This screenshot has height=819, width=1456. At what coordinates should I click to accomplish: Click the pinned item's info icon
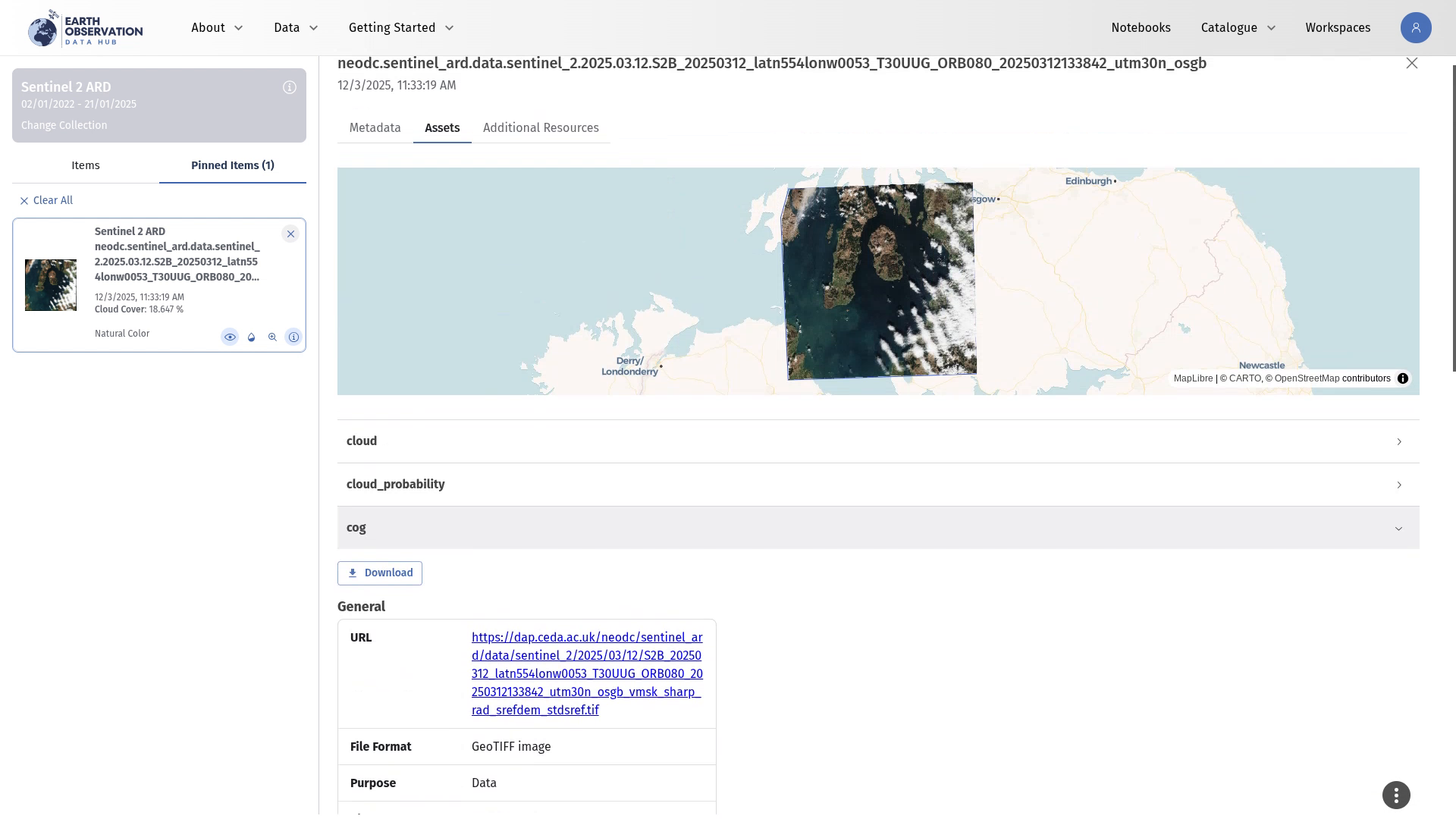(293, 337)
